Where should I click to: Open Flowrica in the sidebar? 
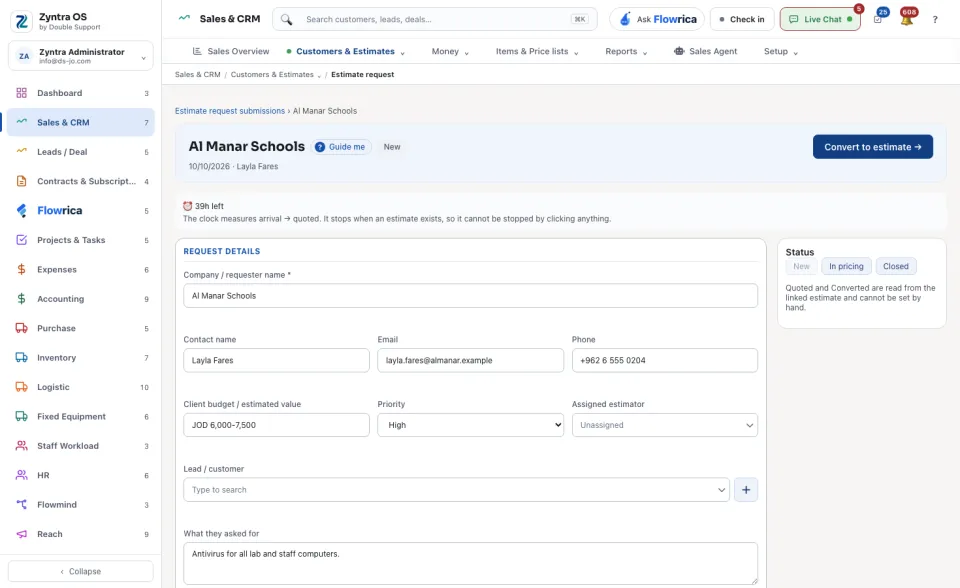(x=59, y=211)
